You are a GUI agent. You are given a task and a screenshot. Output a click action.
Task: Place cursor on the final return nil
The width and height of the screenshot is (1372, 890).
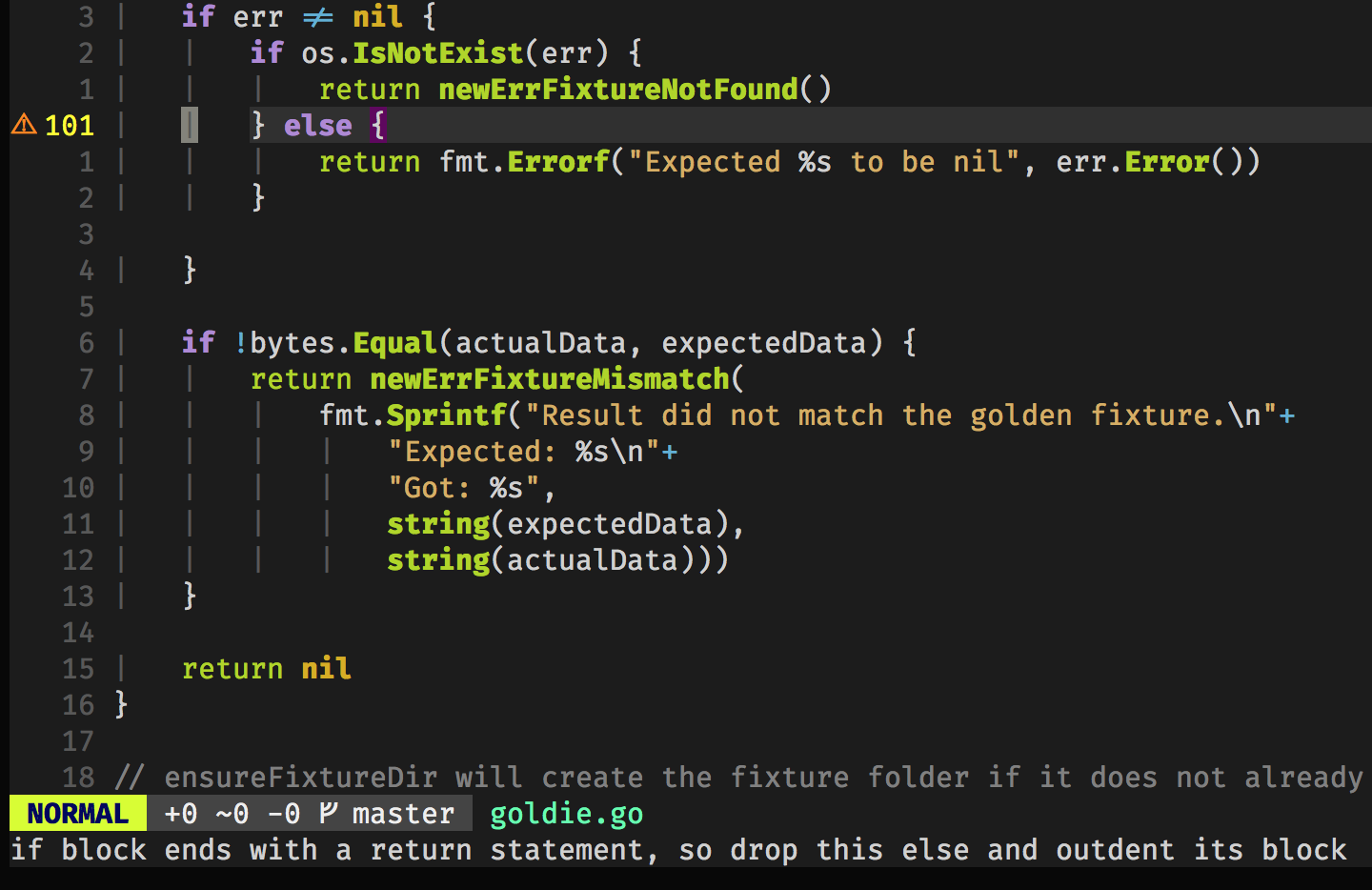pyautogui.click(x=266, y=668)
